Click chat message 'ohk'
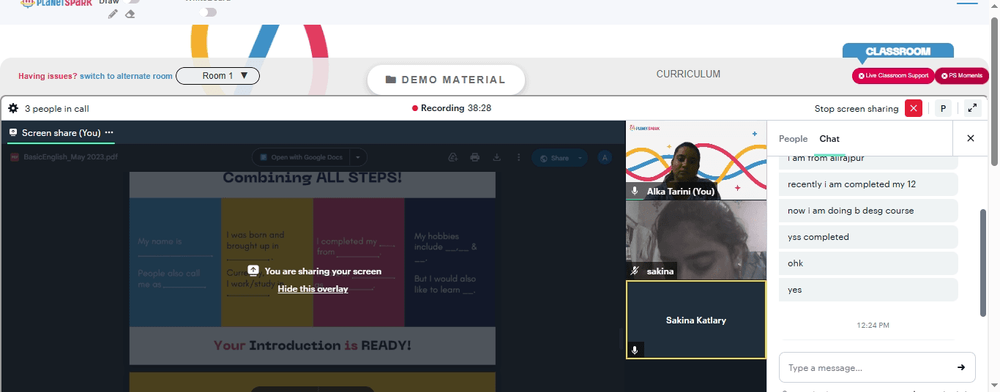The height and width of the screenshot is (392, 1000). (x=868, y=263)
